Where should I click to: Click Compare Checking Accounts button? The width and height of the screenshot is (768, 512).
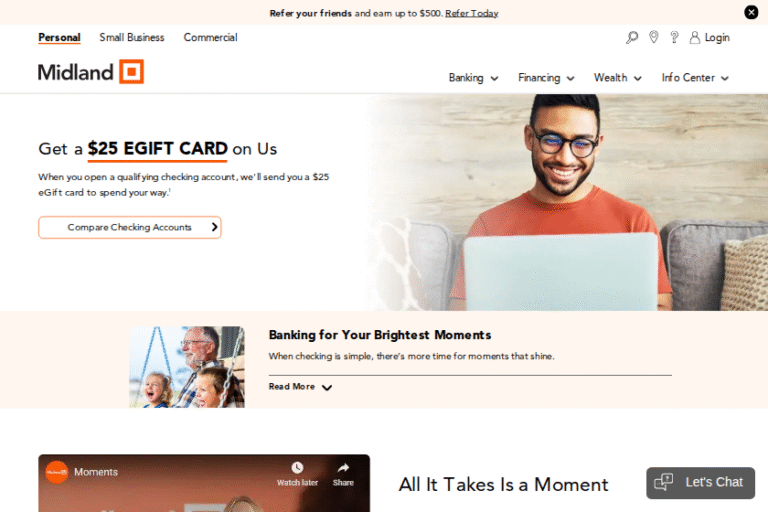click(130, 227)
